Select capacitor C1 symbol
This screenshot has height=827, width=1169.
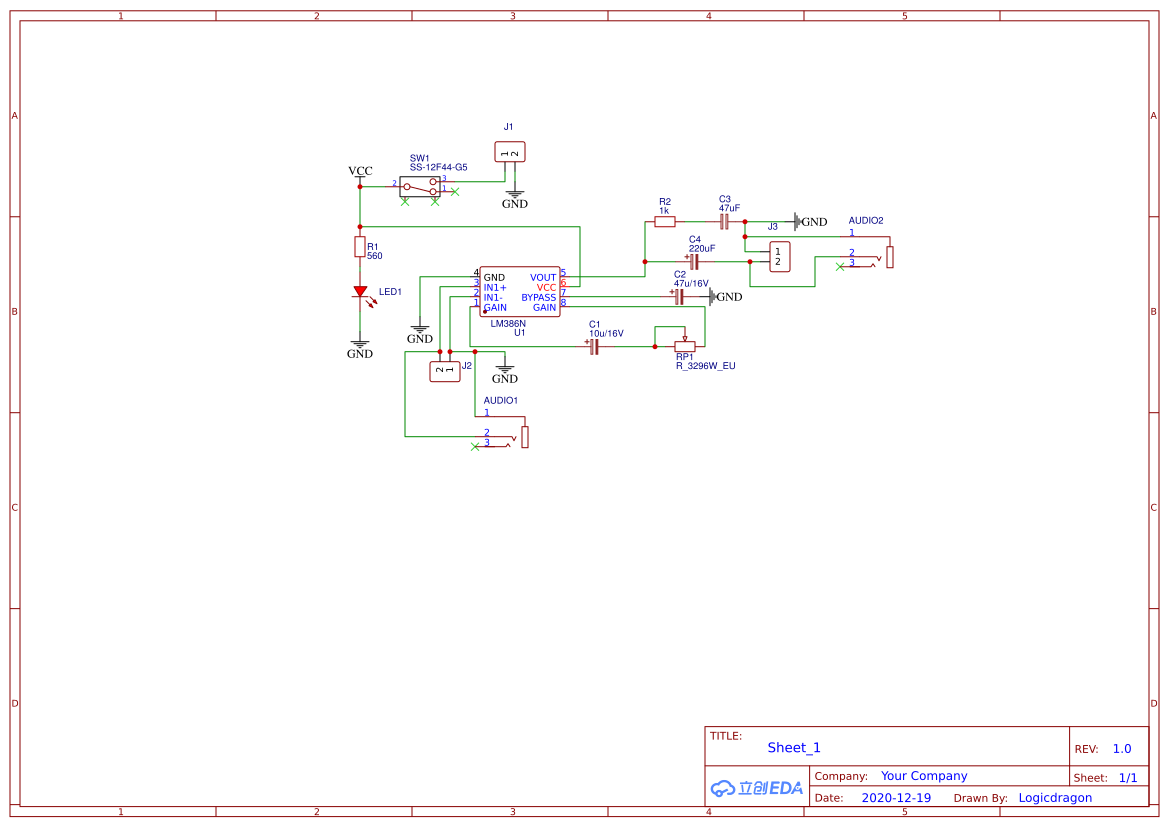point(593,347)
